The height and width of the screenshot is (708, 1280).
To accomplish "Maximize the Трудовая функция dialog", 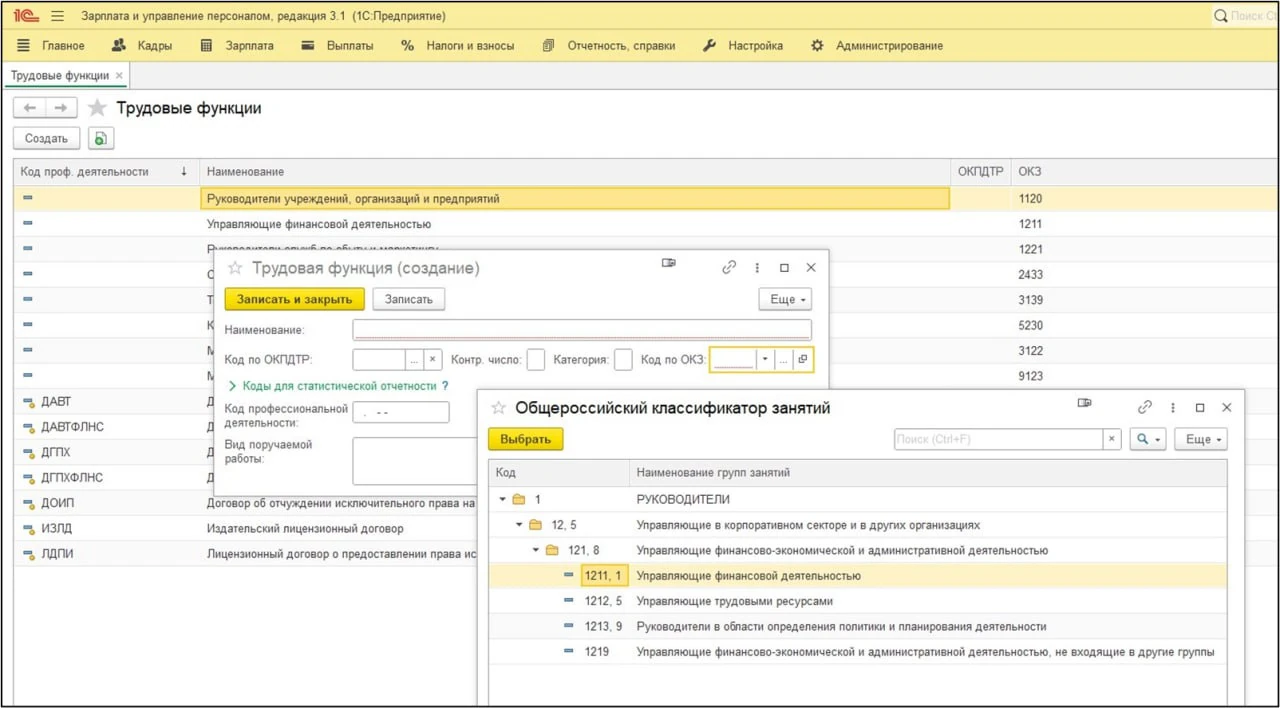I will (784, 268).
